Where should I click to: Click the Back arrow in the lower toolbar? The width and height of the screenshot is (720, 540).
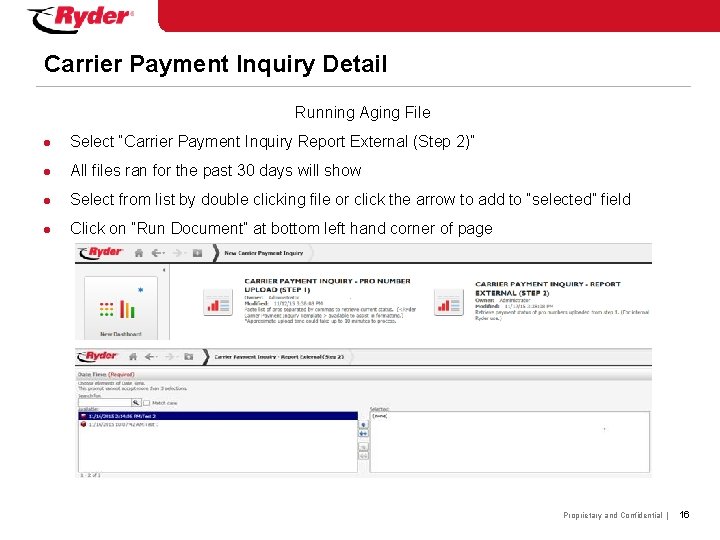pyautogui.click(x=149, y=356)
